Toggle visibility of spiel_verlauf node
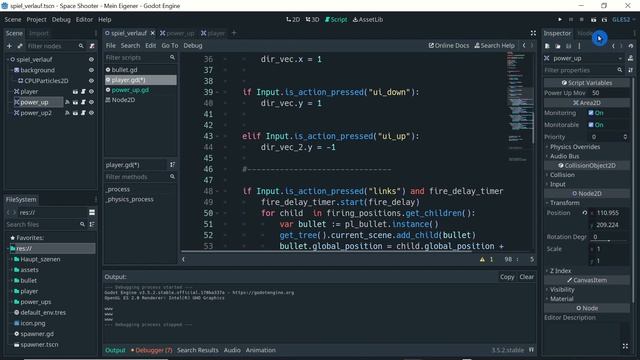 [91, 60]
